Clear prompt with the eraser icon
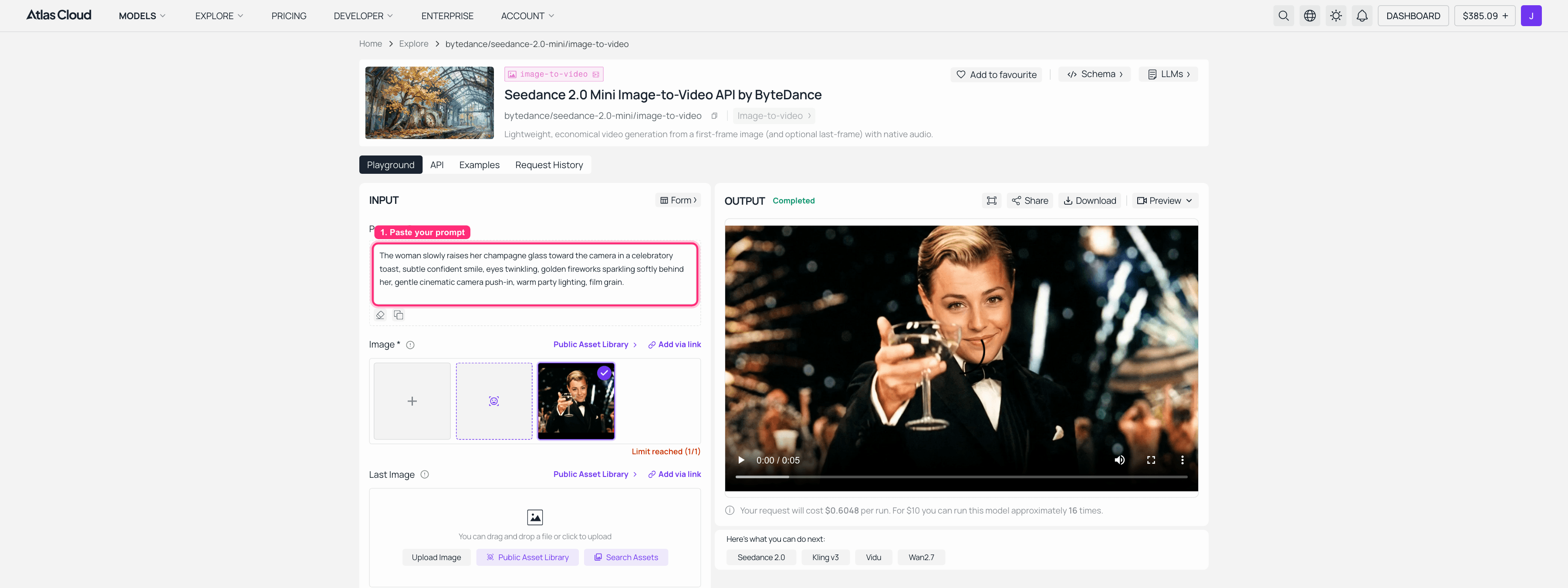The width and height of the screenshot is (1568, 588). [x=380, y=315]
